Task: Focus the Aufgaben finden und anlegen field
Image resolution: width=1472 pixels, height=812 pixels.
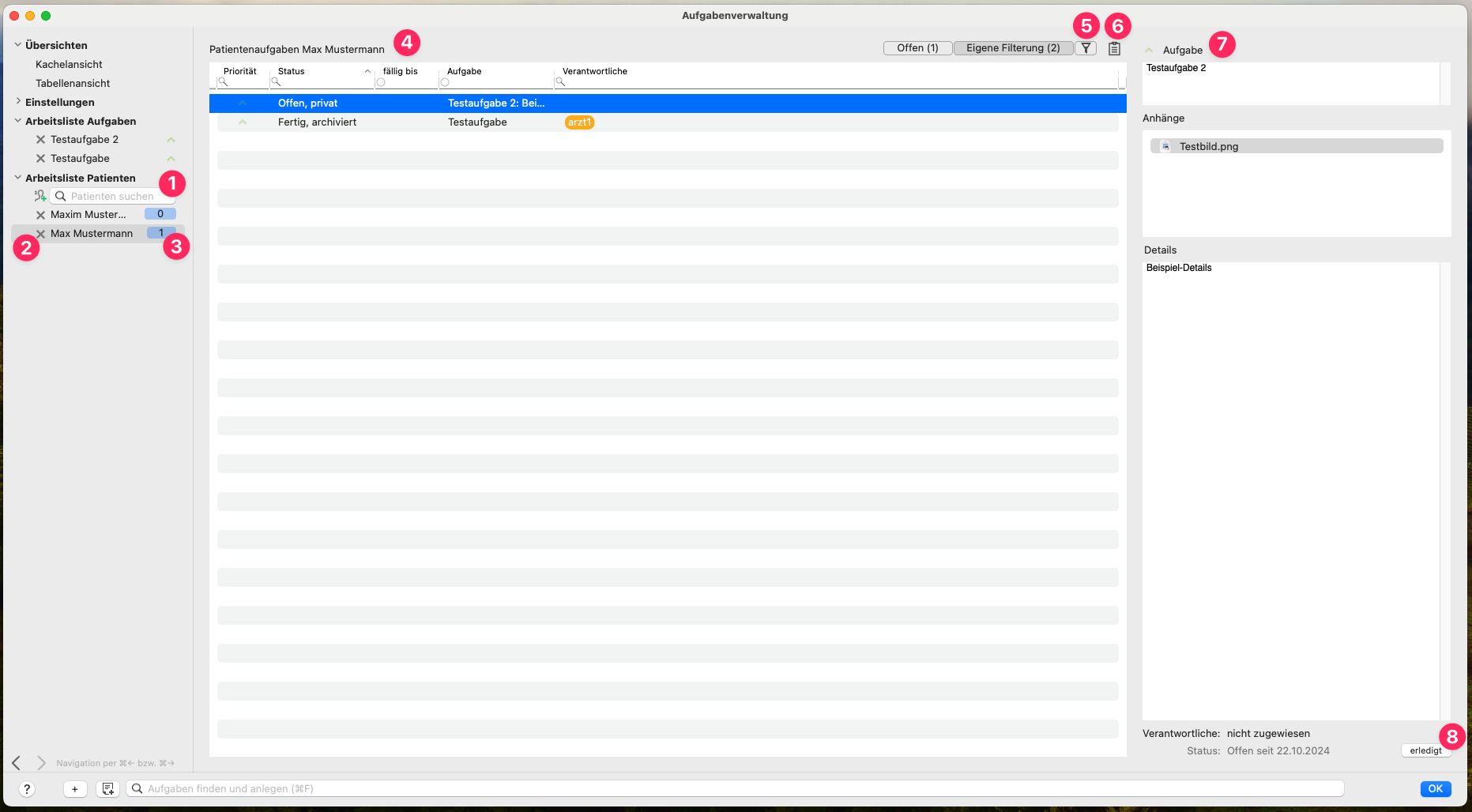Action: point(735,788)
